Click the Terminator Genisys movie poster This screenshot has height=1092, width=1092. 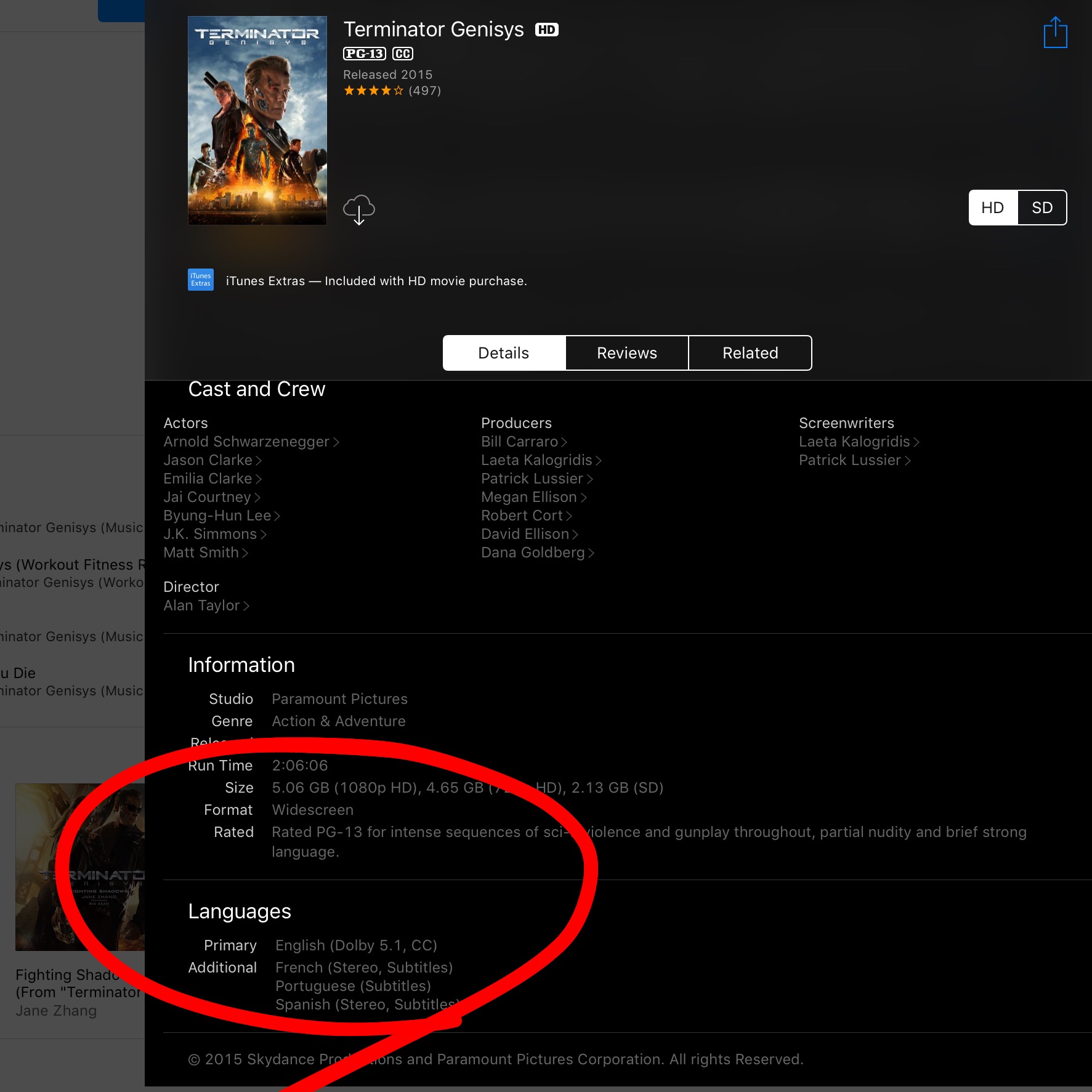pos(257,120)
